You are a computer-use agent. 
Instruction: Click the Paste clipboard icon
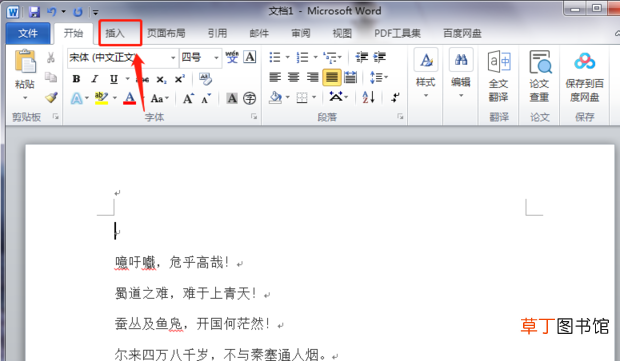25,62
